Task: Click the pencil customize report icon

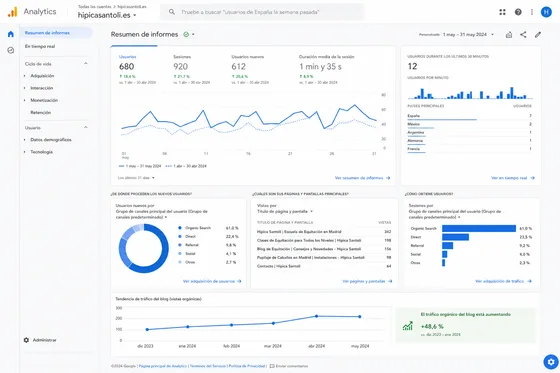Action: pos(538,35)
